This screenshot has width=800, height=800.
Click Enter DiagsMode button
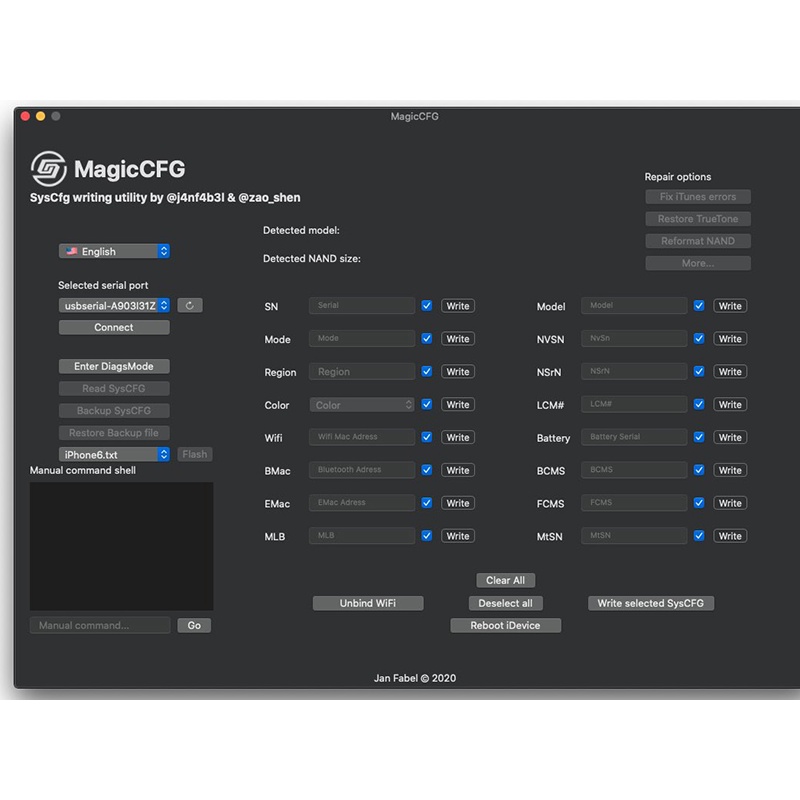pyautogui.click(x=114, y=366)
